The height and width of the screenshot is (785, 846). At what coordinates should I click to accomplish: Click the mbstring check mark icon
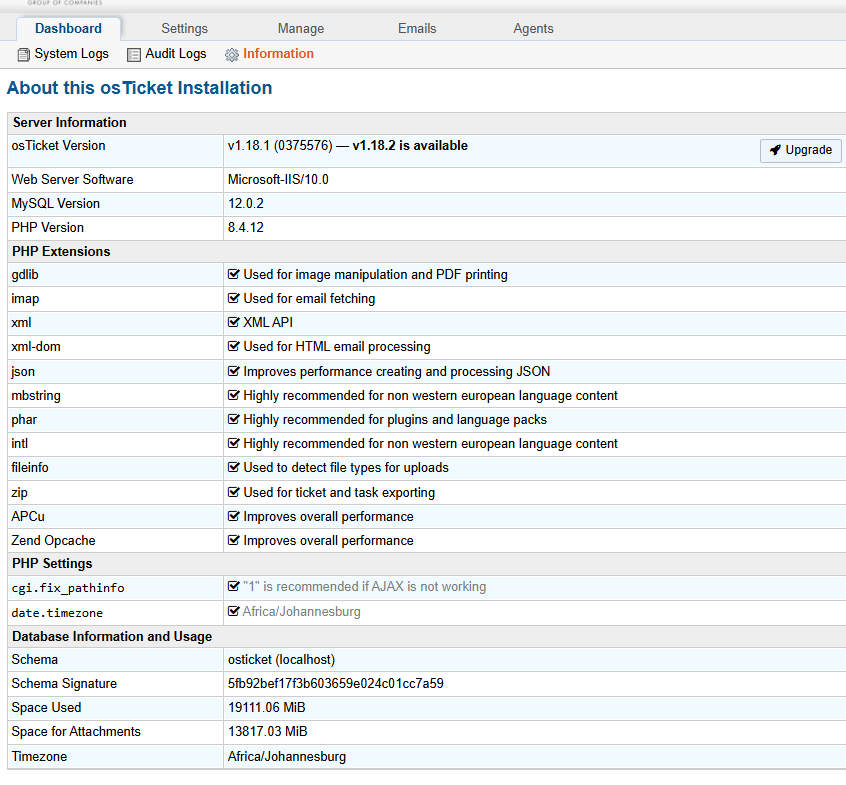coord(233,395)
